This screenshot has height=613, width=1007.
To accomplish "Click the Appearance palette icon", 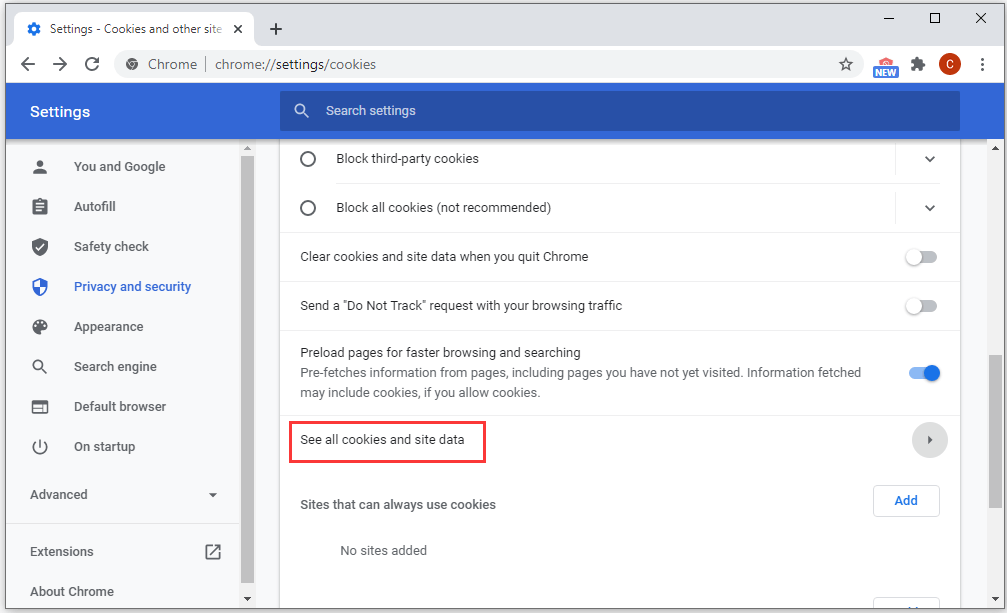I will pyautogui.click(x=40, y=327).
